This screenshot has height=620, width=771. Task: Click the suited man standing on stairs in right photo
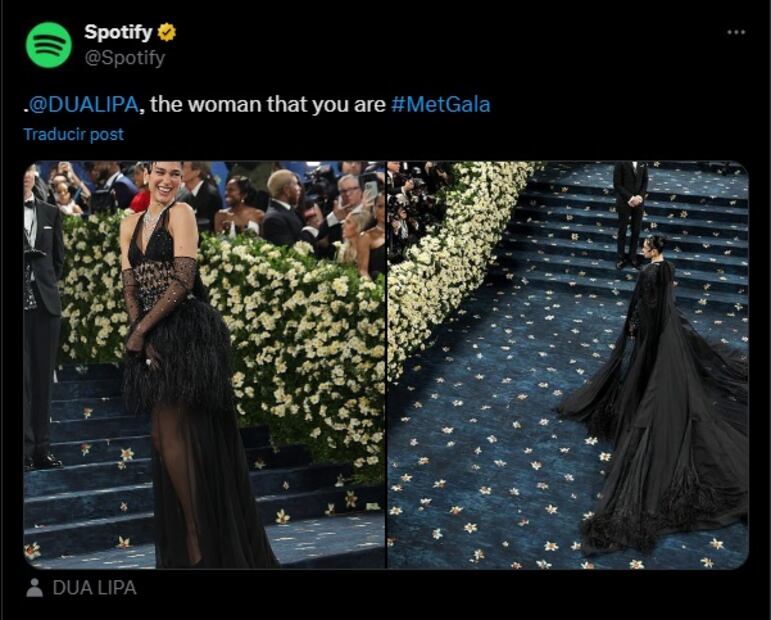629,215
